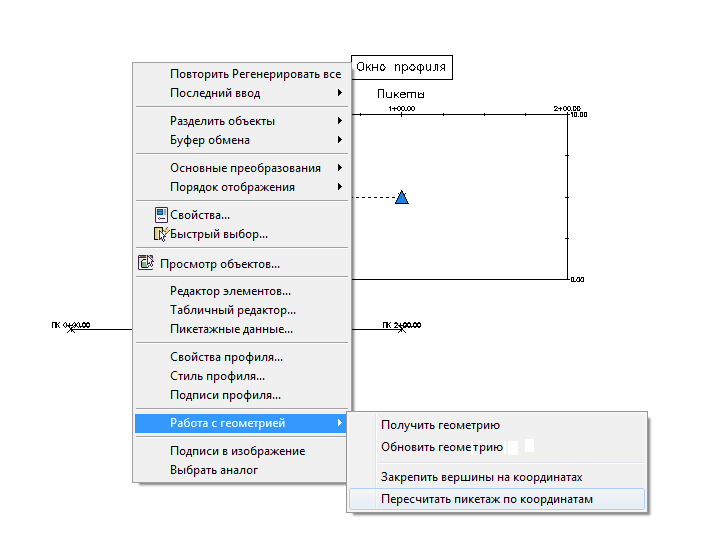The width and height of the screenshot is (715, 554).
Task: Select Закрепить вершины на координатах
Action: 481,477
